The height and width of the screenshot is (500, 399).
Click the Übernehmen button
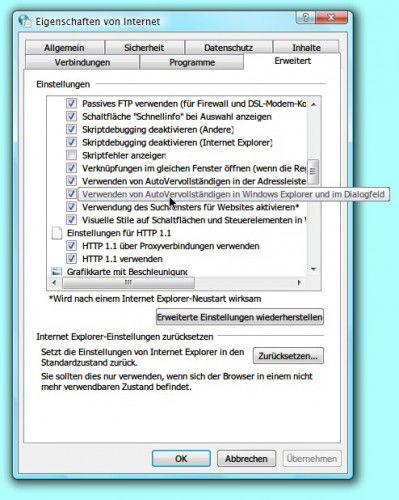(312, 459)
